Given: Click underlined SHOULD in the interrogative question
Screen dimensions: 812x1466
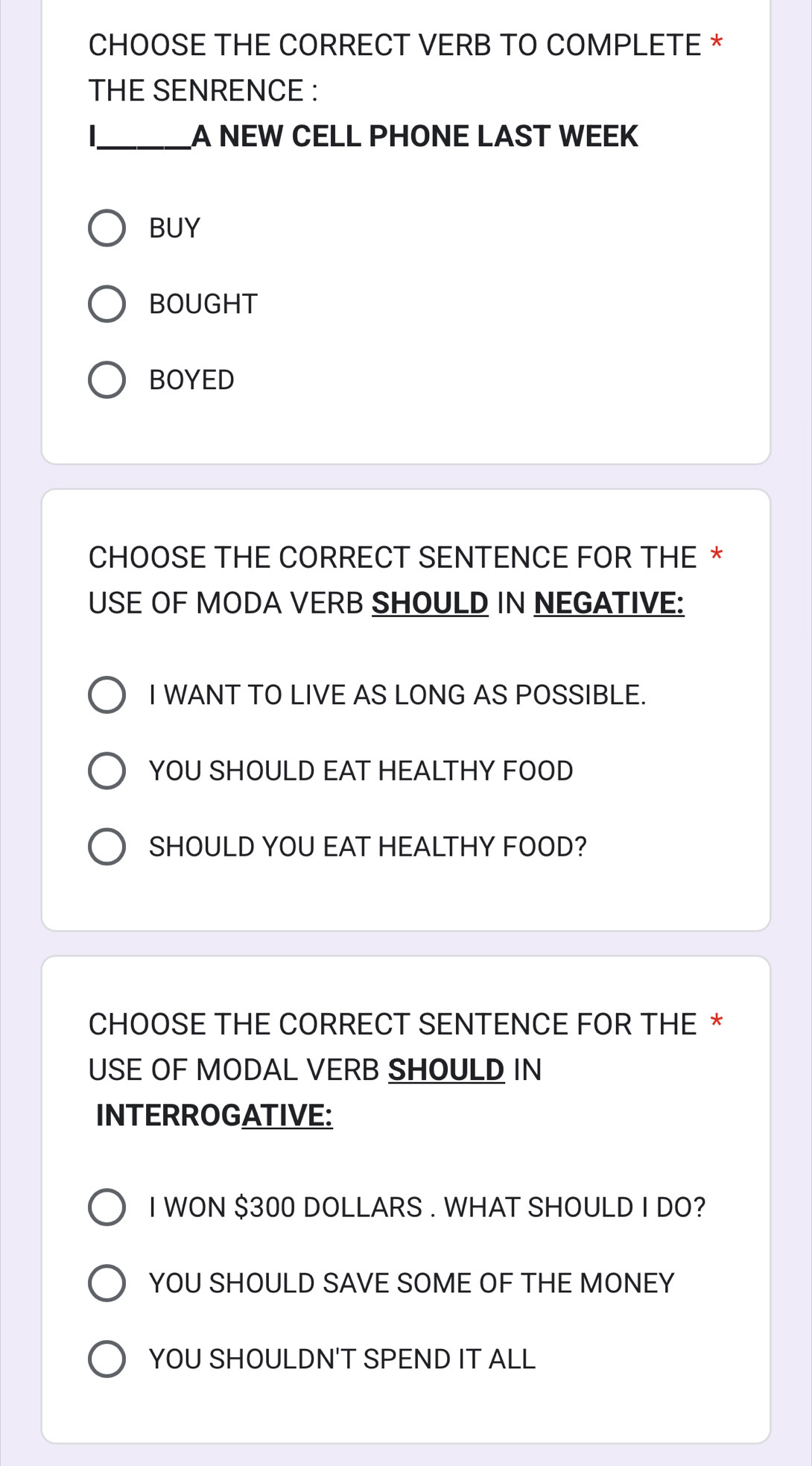Looking at the screenshot, I should (x=446, y=1070).
